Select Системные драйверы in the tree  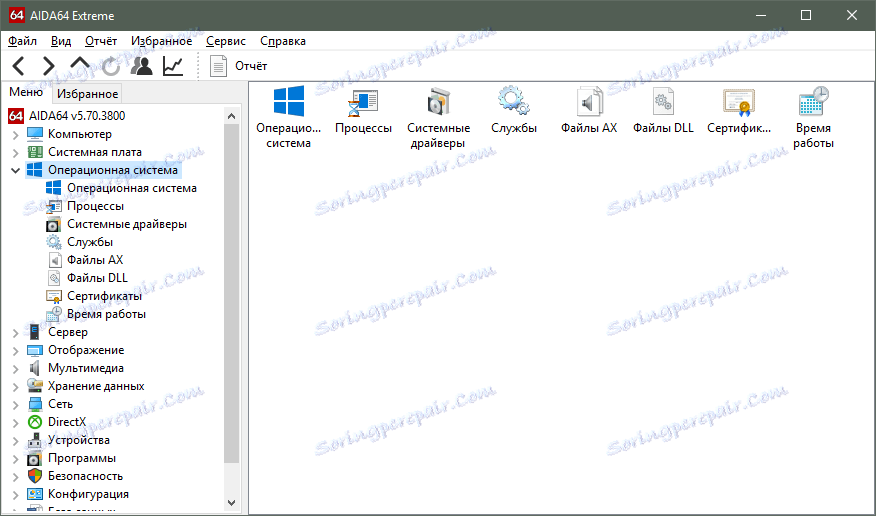127,224
